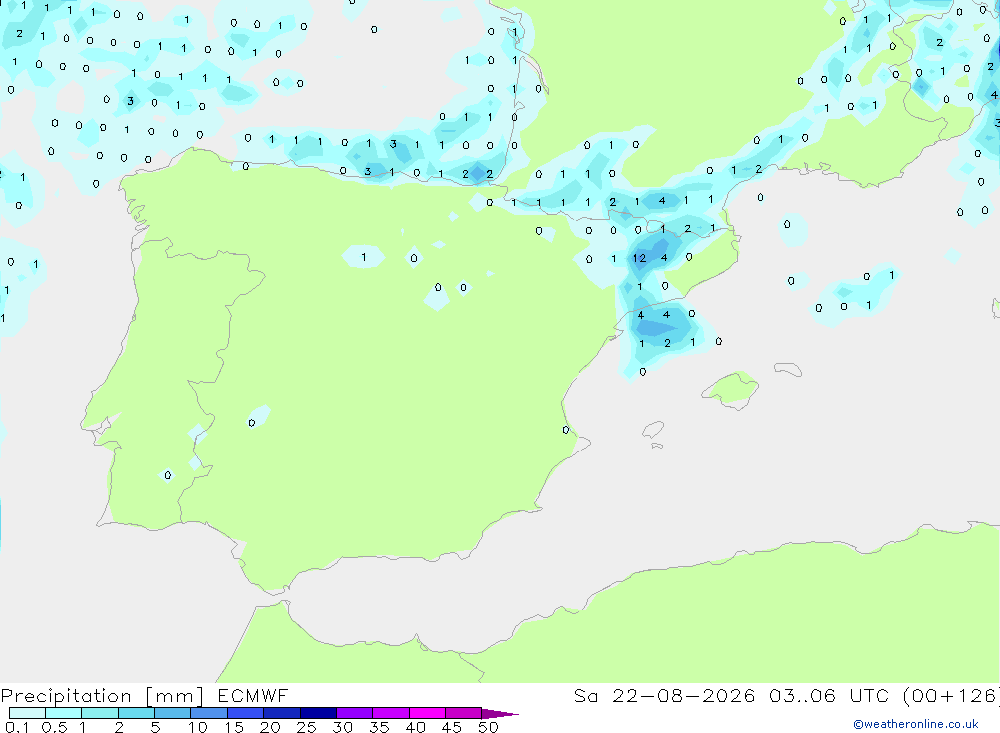Click the arrow tip beyond 50 on legend

501,713
